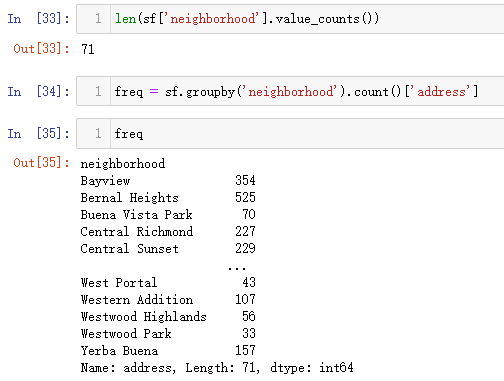The height and width of the screenshot is (381, 504).
Task: Click the 'neighborhood' string in cell 33
Action: click(x=214, y=19)
